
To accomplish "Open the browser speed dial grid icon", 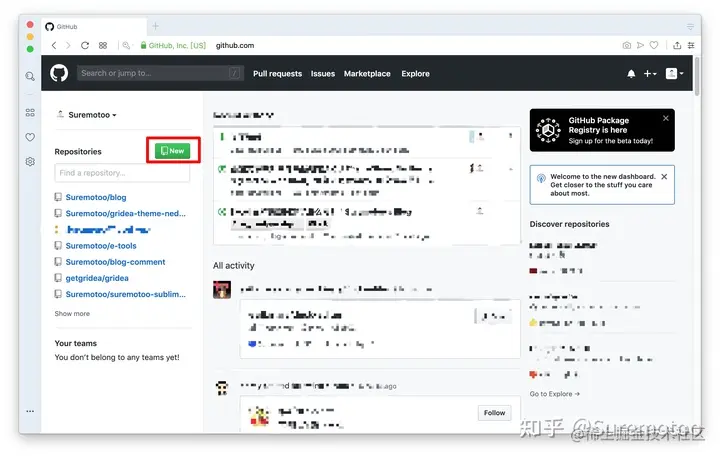I will coord(103,45).
